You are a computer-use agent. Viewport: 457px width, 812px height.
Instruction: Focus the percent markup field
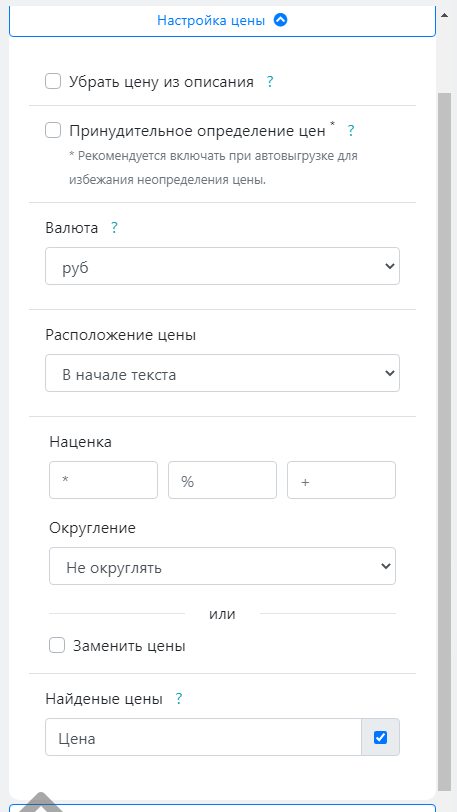[222, 480]
